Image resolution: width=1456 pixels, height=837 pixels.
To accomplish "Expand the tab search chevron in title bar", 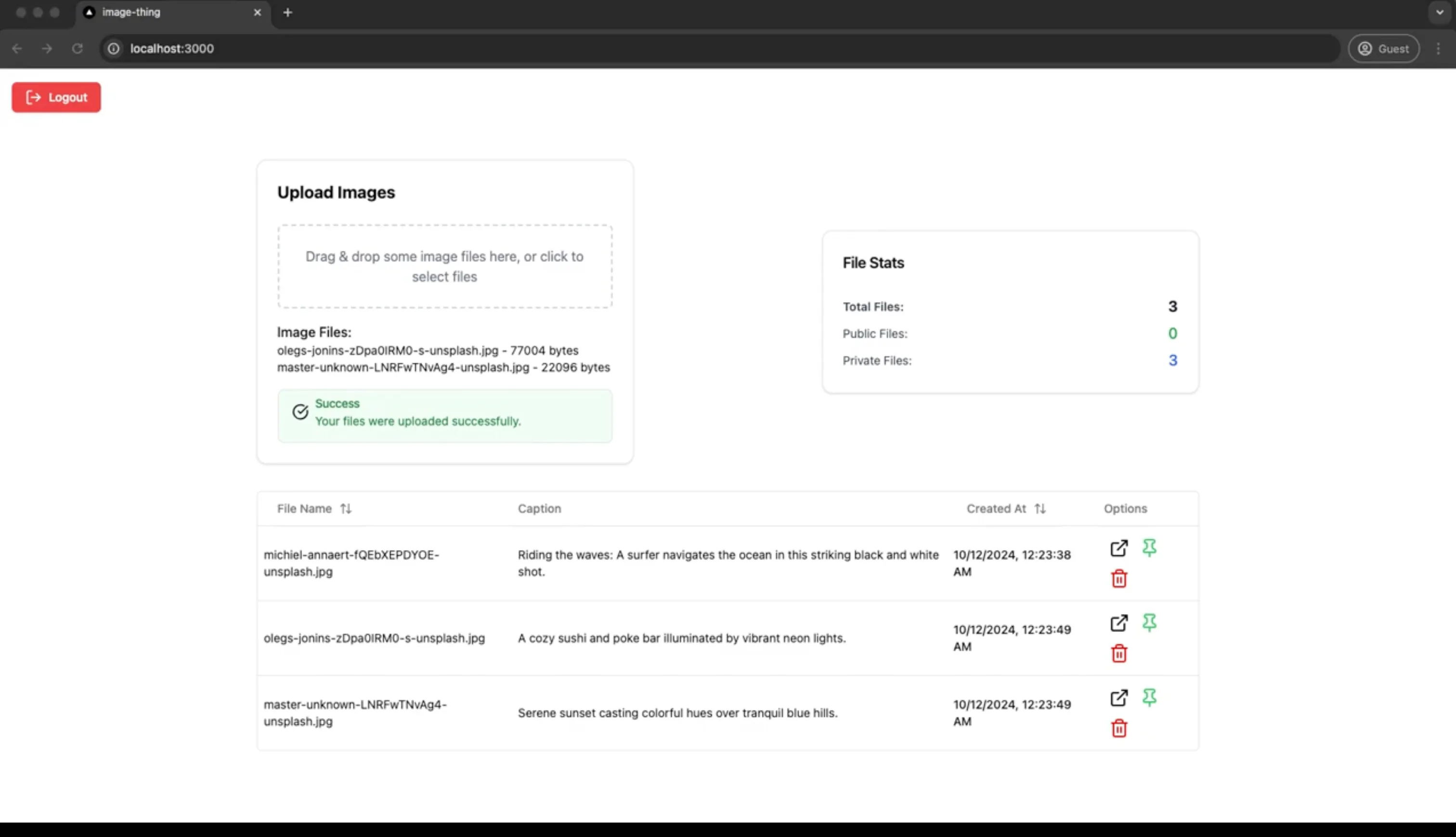I will pyautogui.click(x=1439, y=12).
